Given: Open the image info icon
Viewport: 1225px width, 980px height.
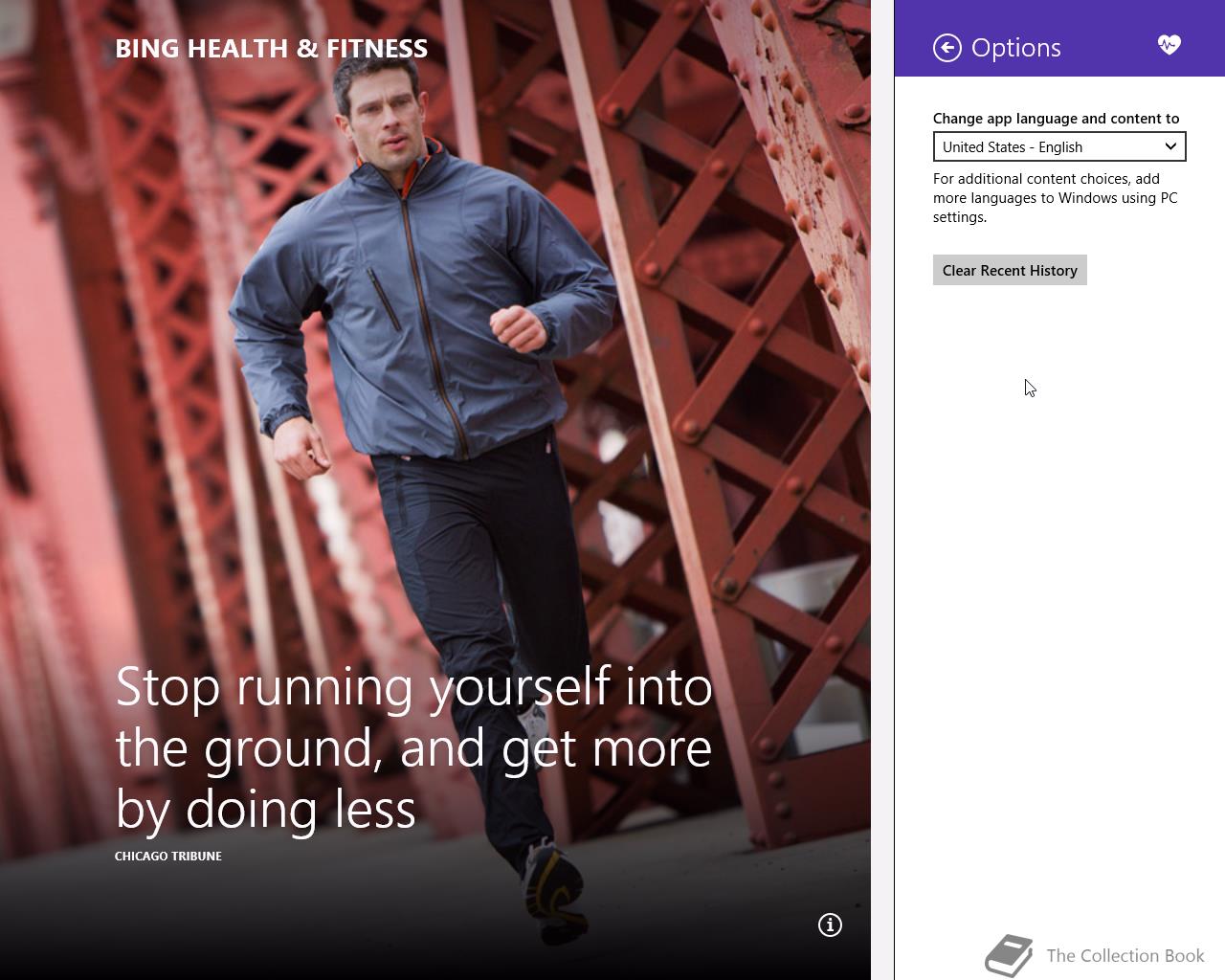Looking at the screenshot, I should coord(830,924).
